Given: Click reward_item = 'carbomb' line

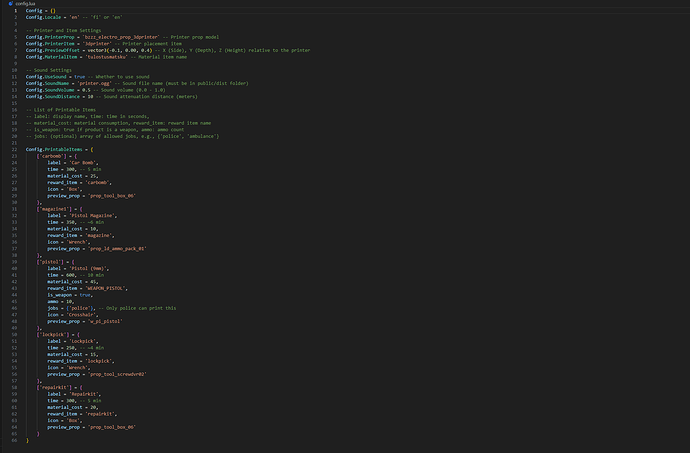Looking at the screenshot, I should [80, 183].
